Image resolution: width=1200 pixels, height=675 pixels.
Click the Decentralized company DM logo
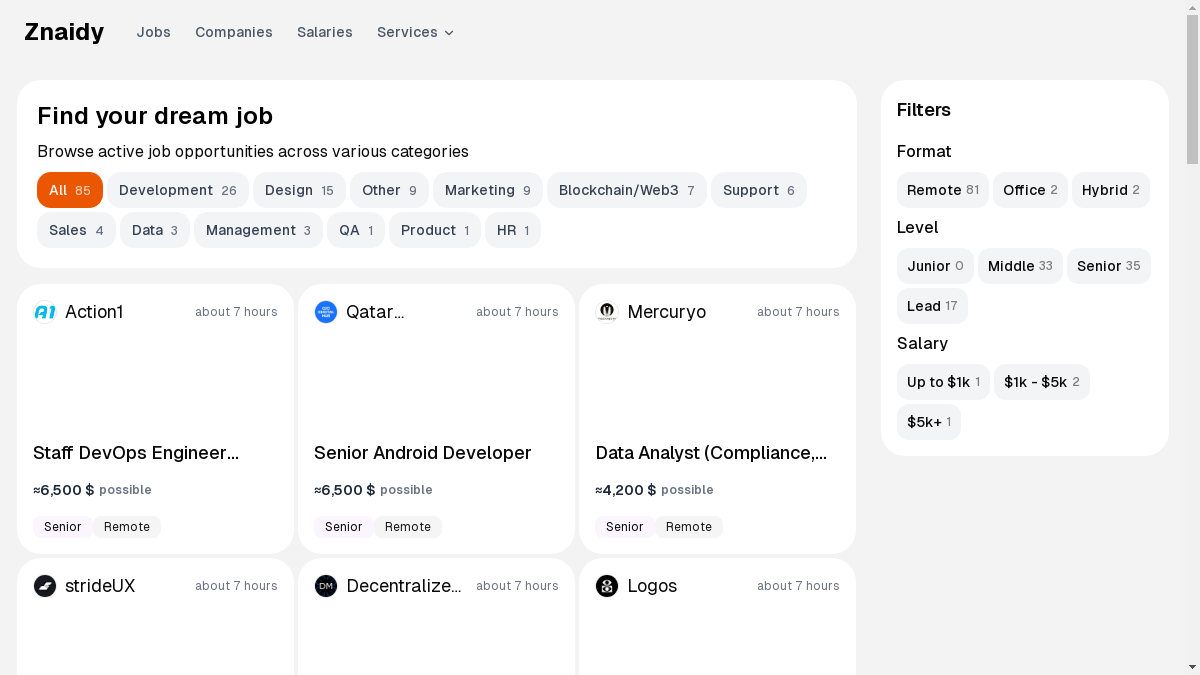point(326,586)
